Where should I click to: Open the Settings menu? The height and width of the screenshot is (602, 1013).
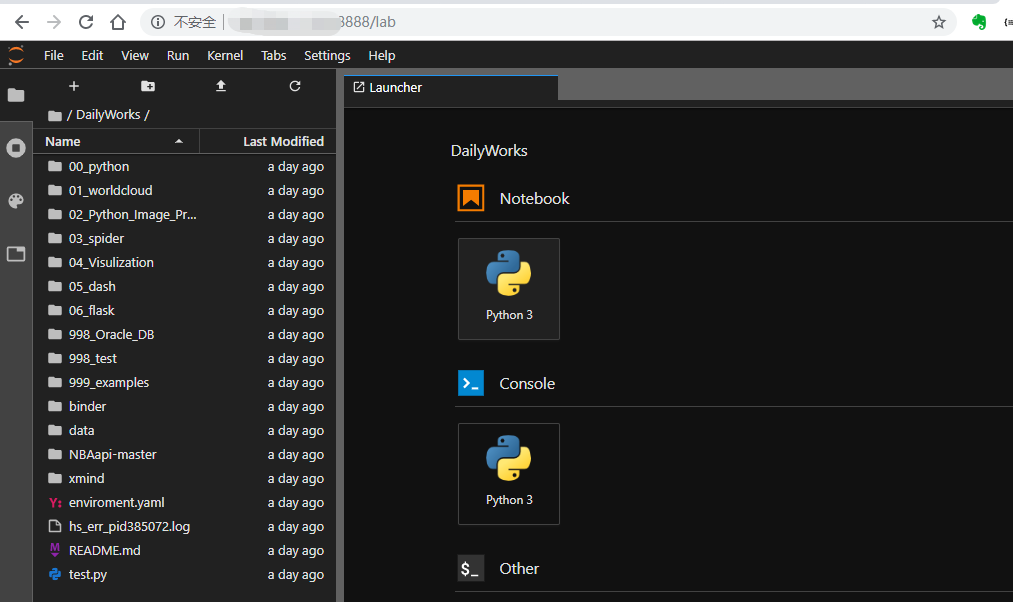pyautogui.click(x=327, y=56)
